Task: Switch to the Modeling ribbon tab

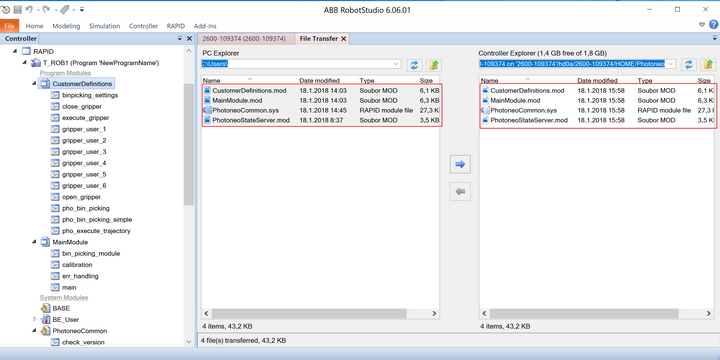Action: point(66,26)
